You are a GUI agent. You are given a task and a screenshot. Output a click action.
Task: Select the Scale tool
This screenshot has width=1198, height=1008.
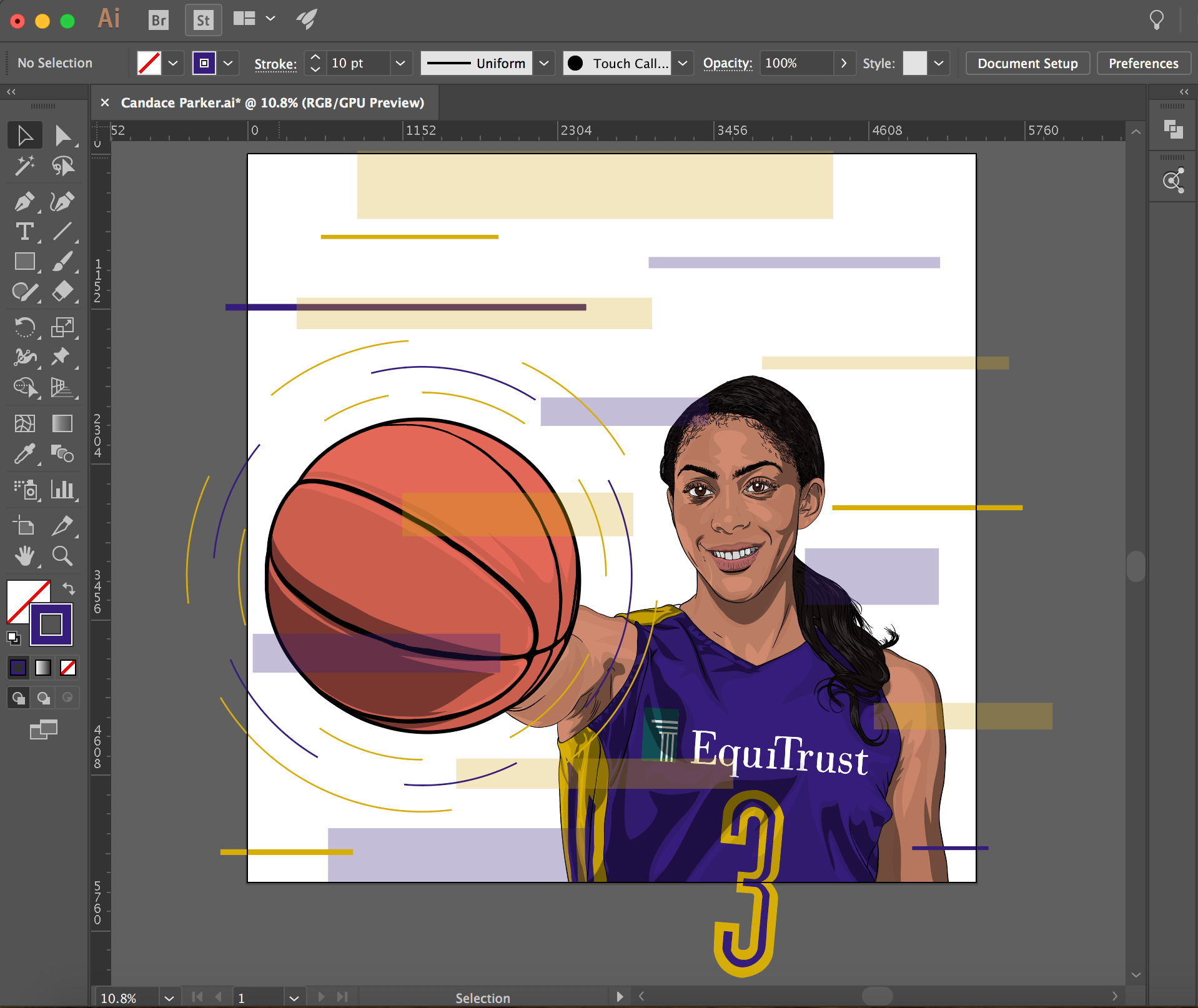click(x=62, y=327)
